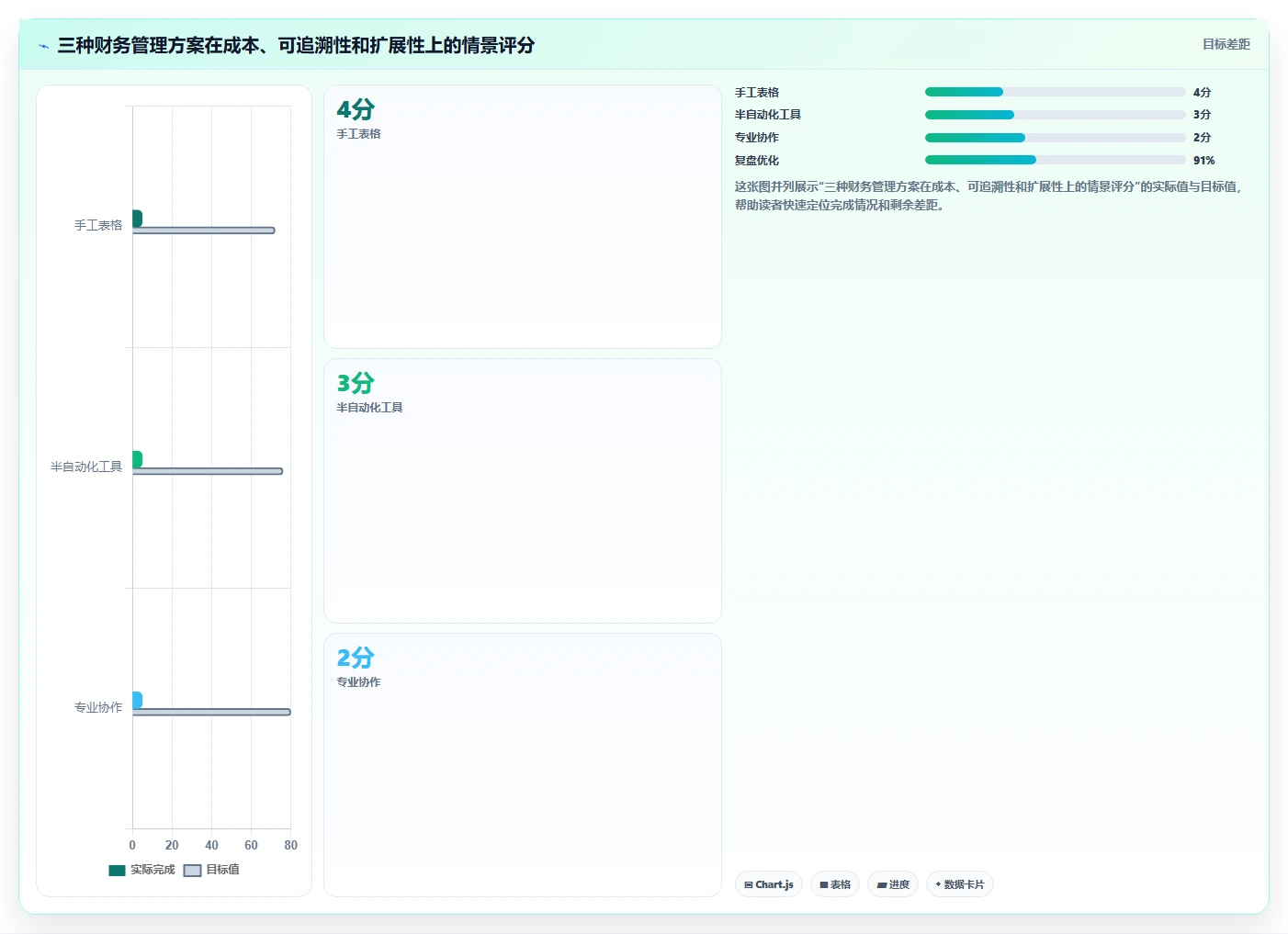Toggle the 目标值 legend swatch

[x=192, y=871]
